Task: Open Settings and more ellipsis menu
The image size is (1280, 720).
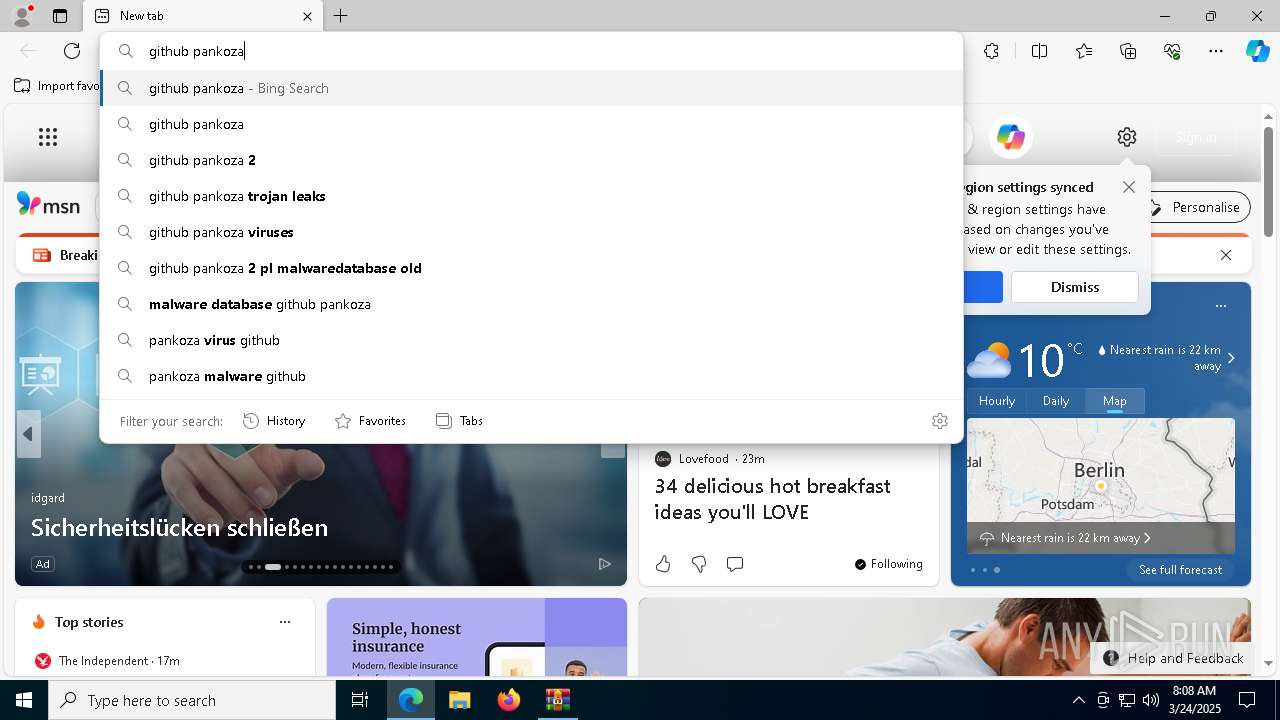Action: pos(1216,51)
